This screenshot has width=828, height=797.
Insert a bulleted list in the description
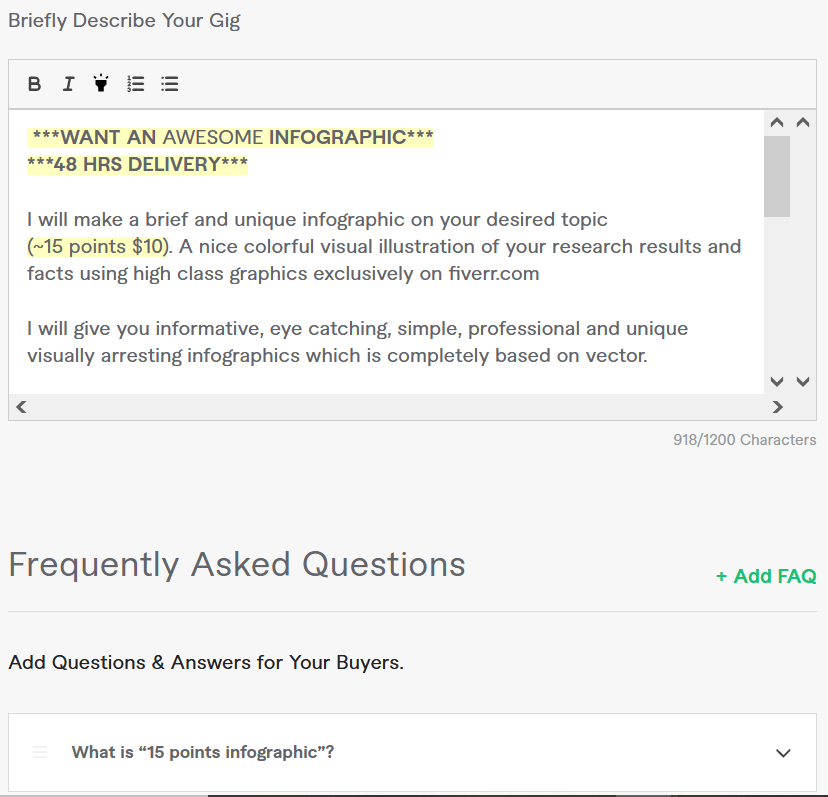click(170, 84)
